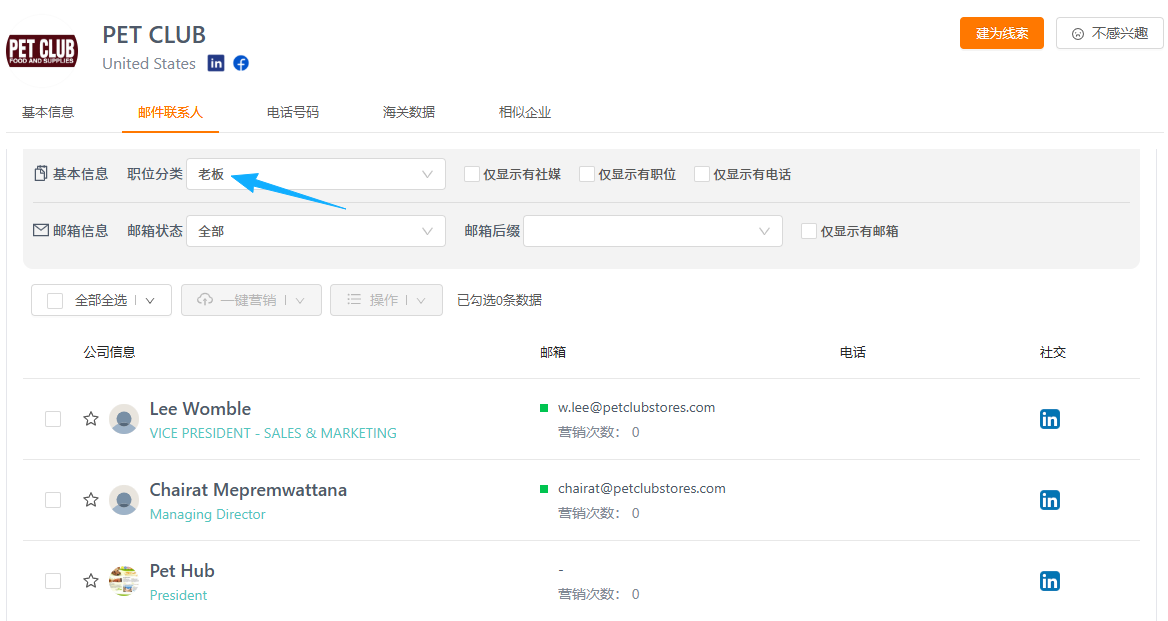
Task: Click the 基本信息 clipboard icon
Action: (x=41, y=173)
